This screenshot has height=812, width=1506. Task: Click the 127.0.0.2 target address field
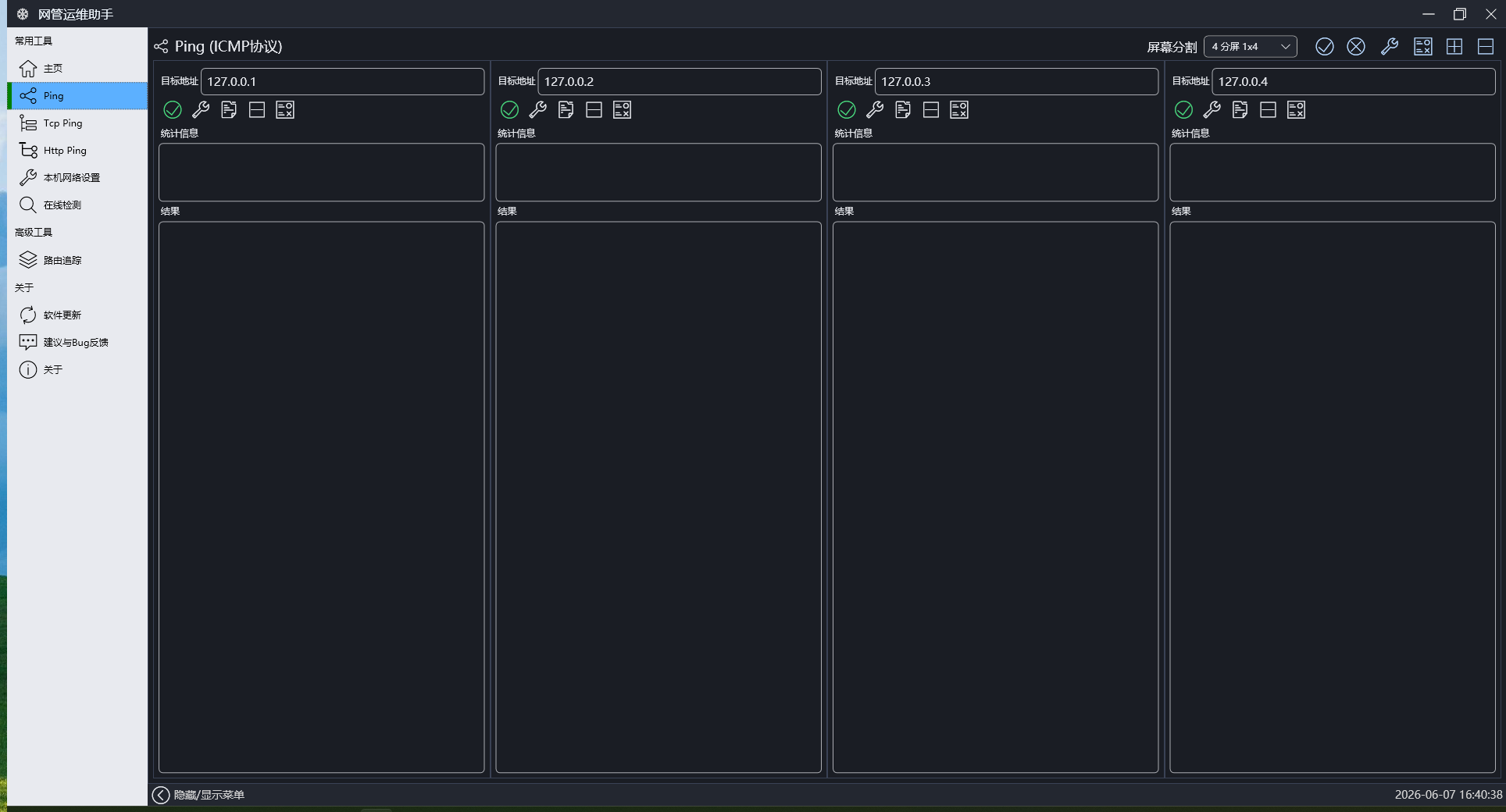tap(680, 81)
